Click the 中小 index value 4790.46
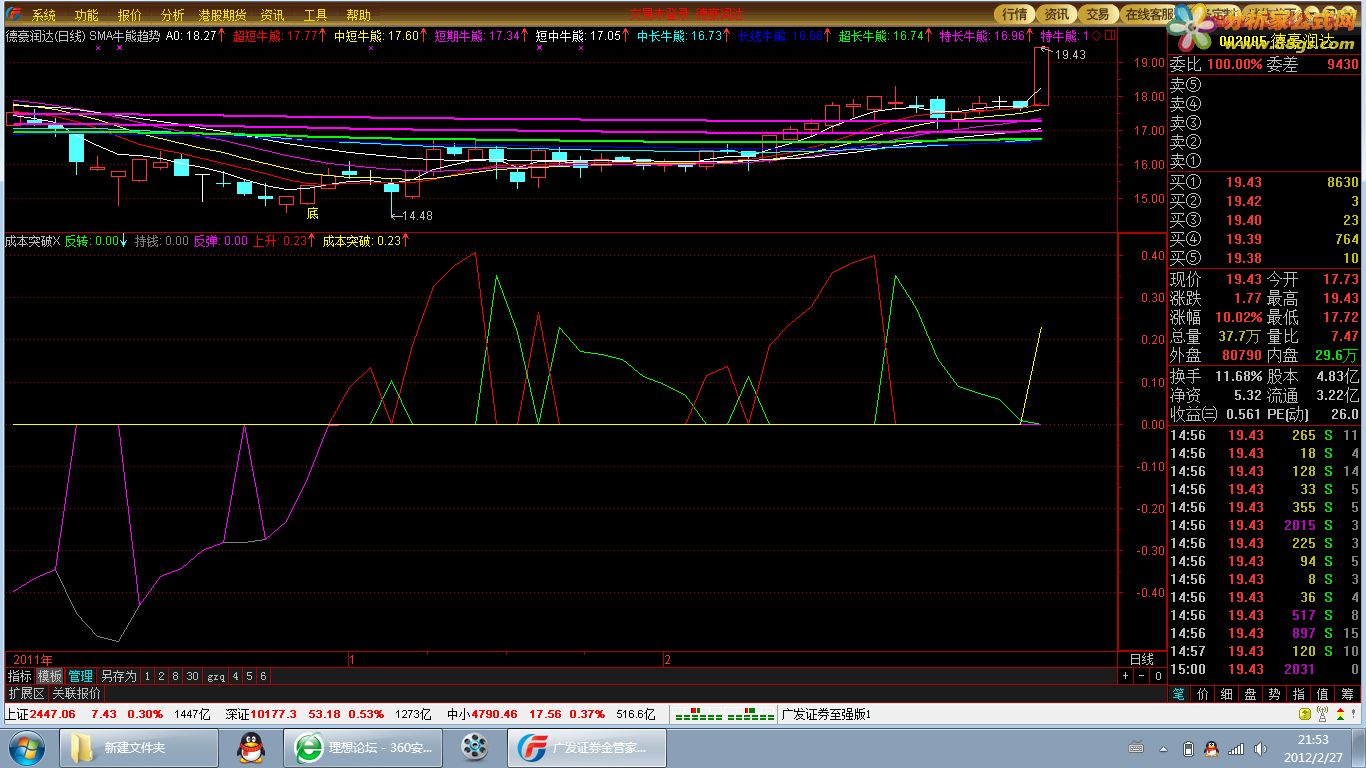 [495, 714]
